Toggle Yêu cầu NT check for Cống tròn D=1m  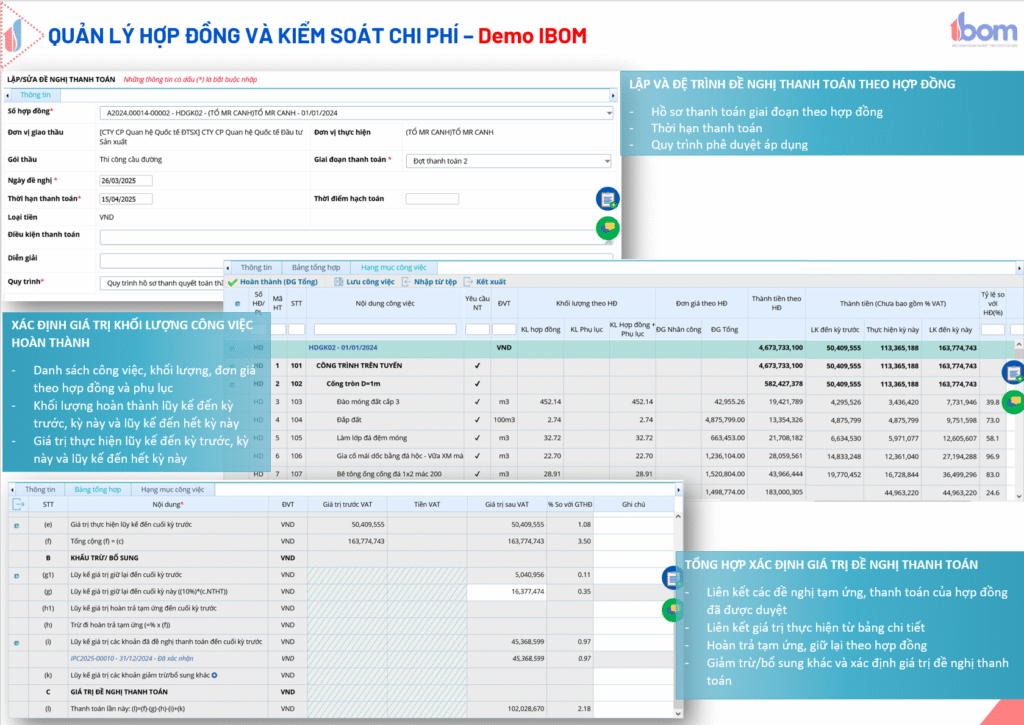pyautogui.click(x=477, y=383)
